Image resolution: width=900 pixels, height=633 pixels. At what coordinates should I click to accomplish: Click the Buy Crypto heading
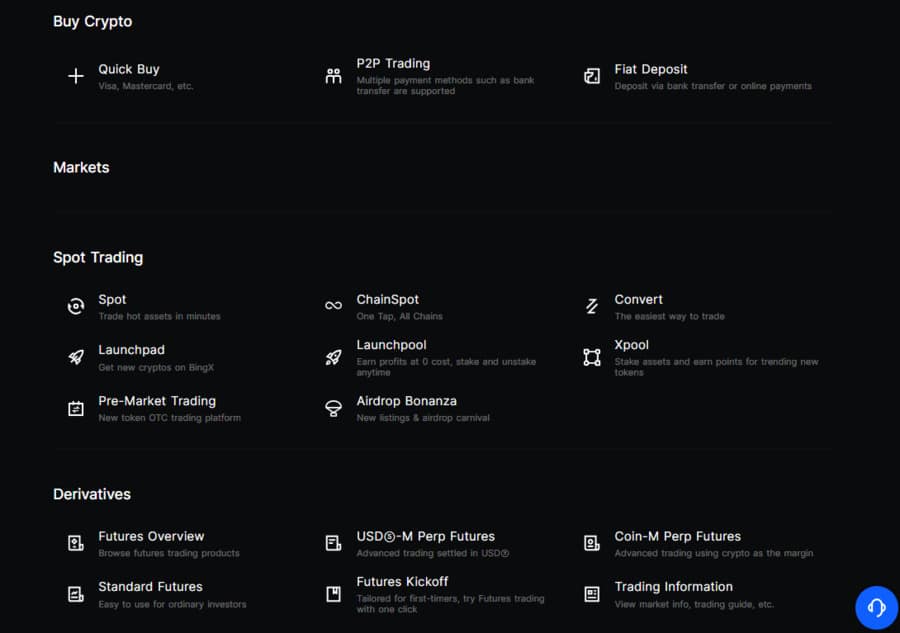(92, 21)
